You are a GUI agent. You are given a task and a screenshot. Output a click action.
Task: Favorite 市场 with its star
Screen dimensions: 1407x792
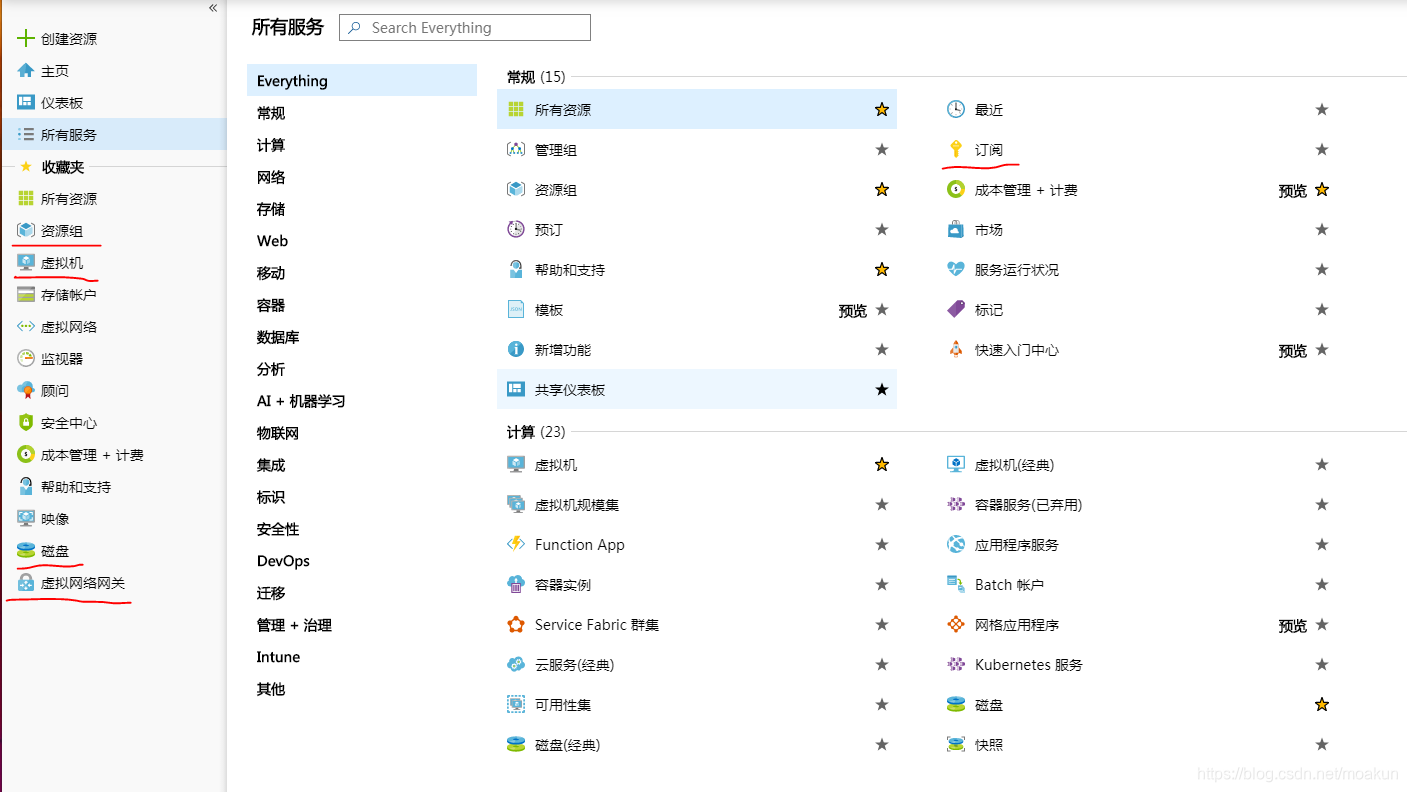coord(1322,229)
